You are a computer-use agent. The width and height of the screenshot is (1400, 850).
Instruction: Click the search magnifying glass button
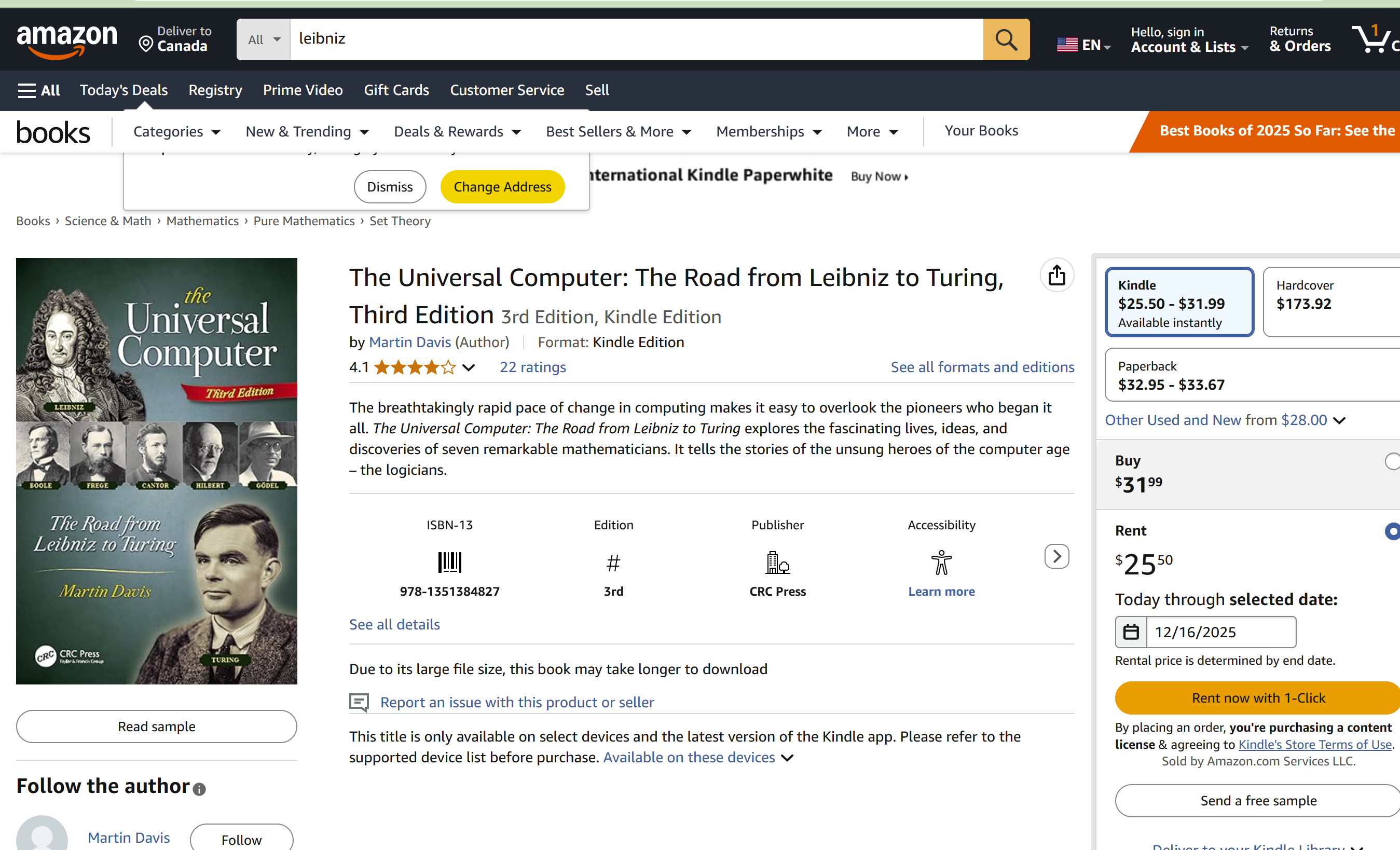[x=1006, y=39]
